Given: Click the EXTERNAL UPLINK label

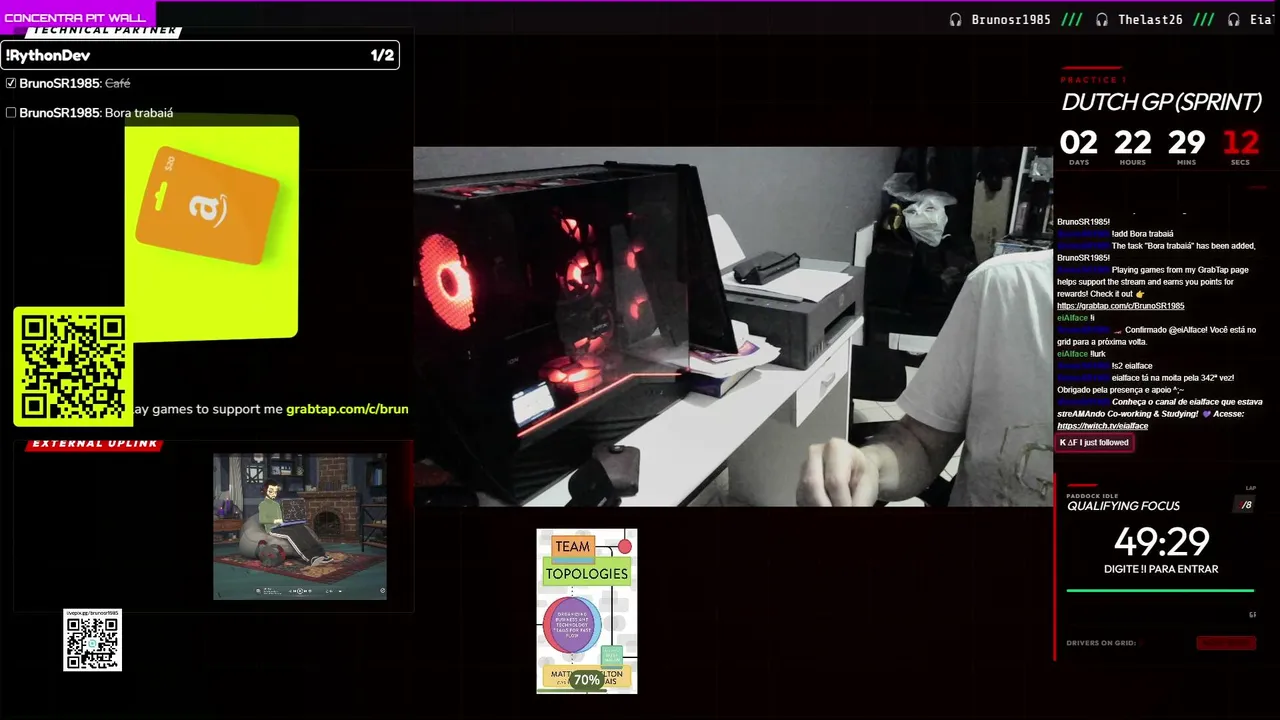Looking at the screenshot, I should (95, 444).
